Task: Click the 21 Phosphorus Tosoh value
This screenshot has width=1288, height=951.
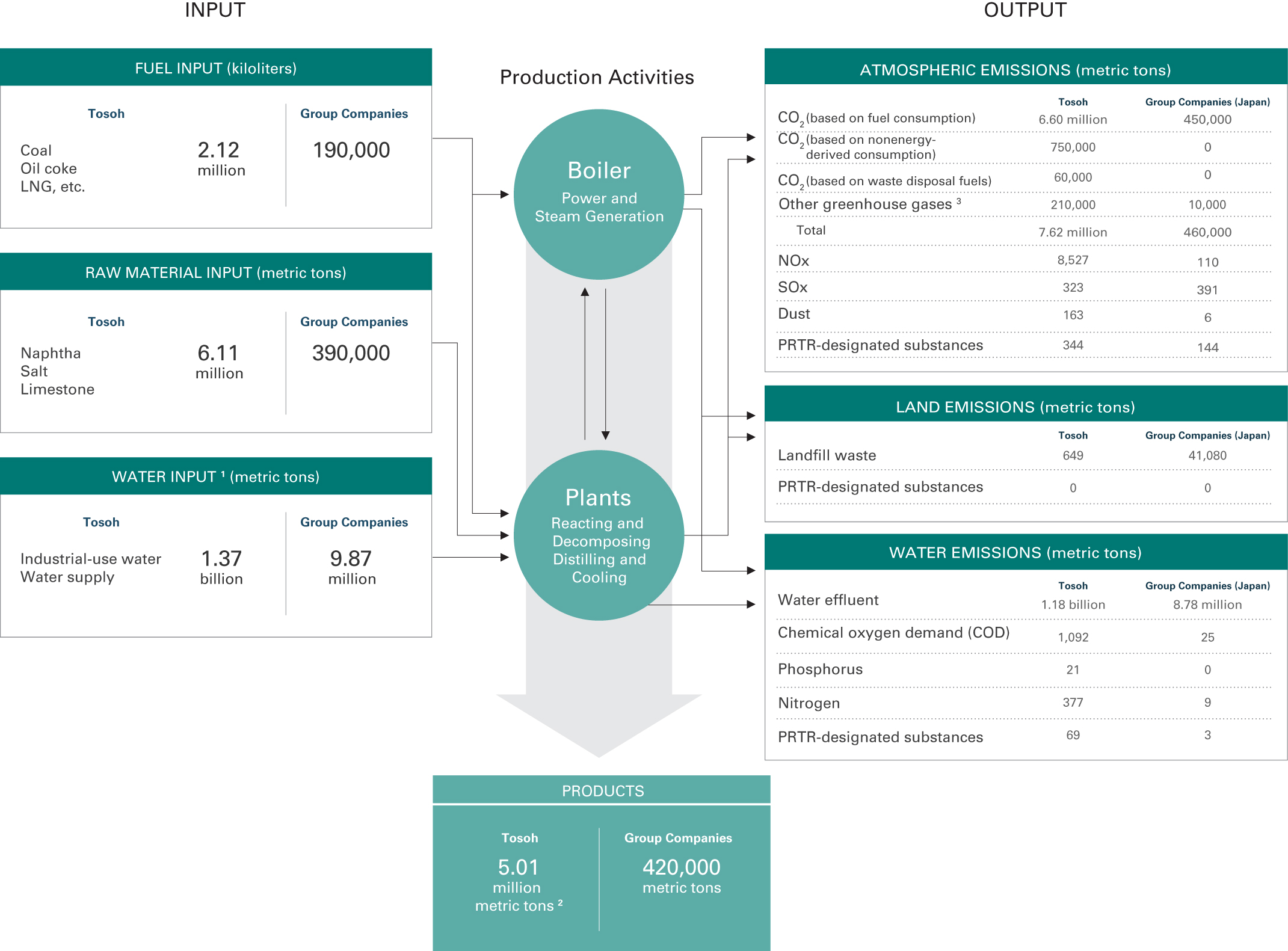Action: point(1073,669)
